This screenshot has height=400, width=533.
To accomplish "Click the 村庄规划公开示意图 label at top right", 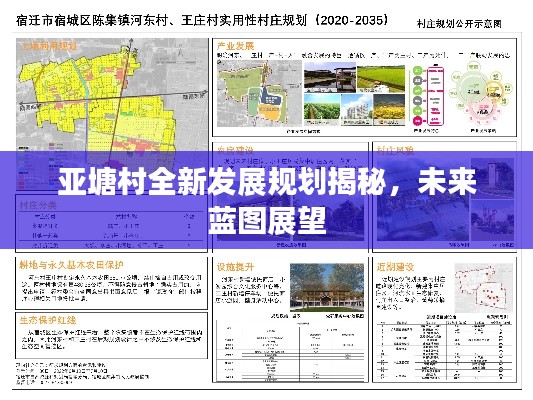I will click(x=459, y=24).
